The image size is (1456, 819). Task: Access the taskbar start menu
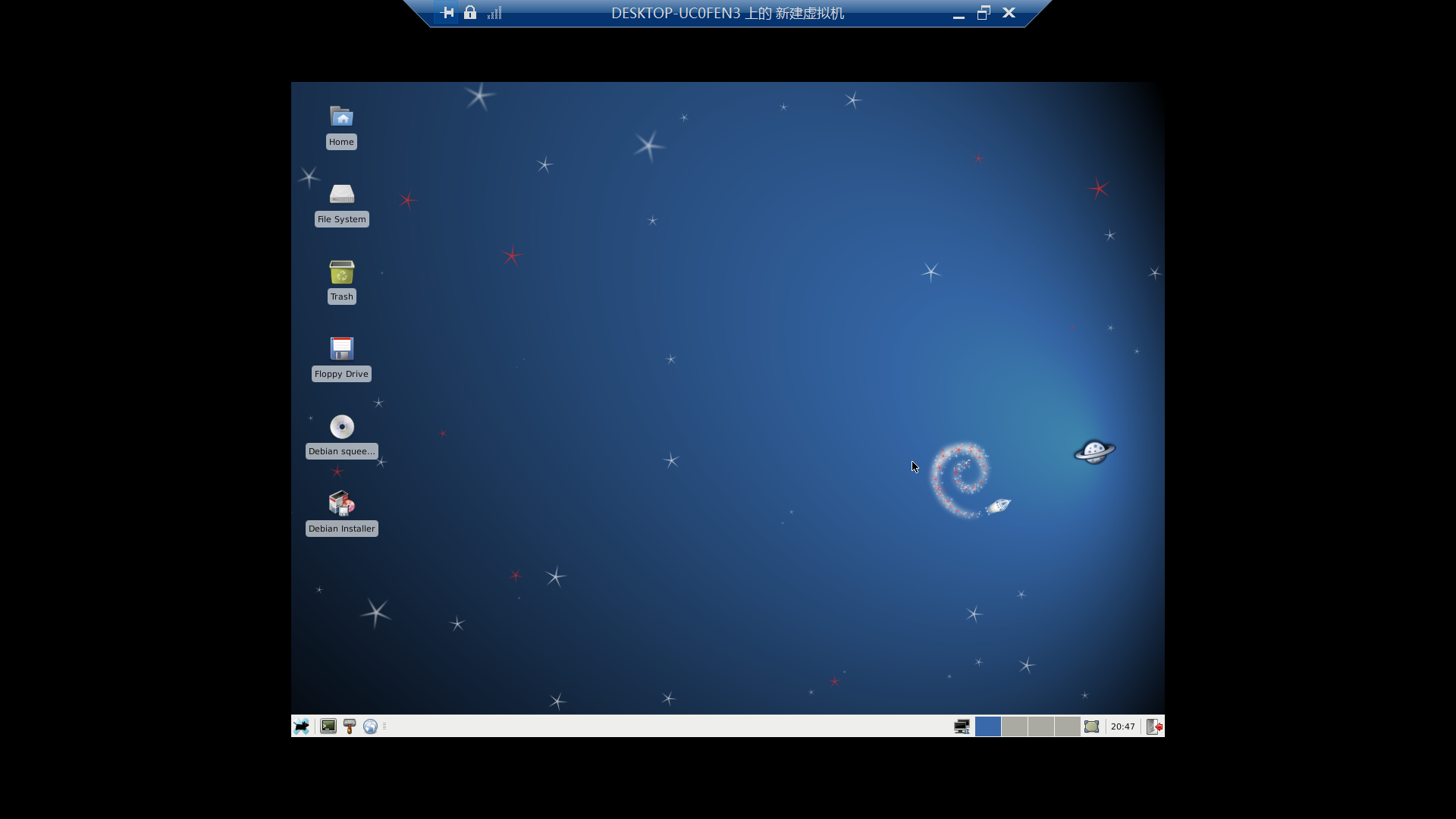coord(301,726)
